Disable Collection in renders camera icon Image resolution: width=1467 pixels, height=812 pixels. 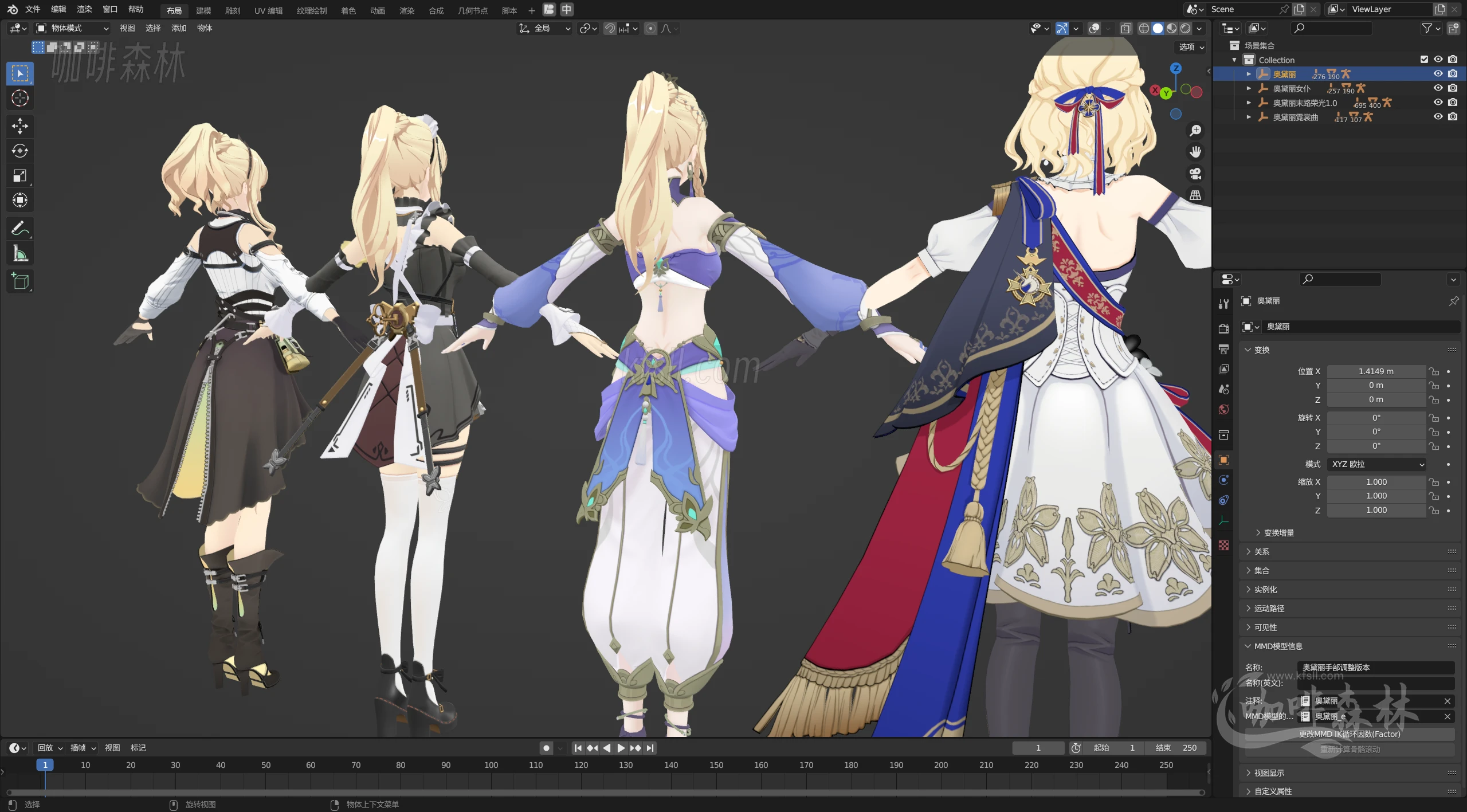point(1453,60)
